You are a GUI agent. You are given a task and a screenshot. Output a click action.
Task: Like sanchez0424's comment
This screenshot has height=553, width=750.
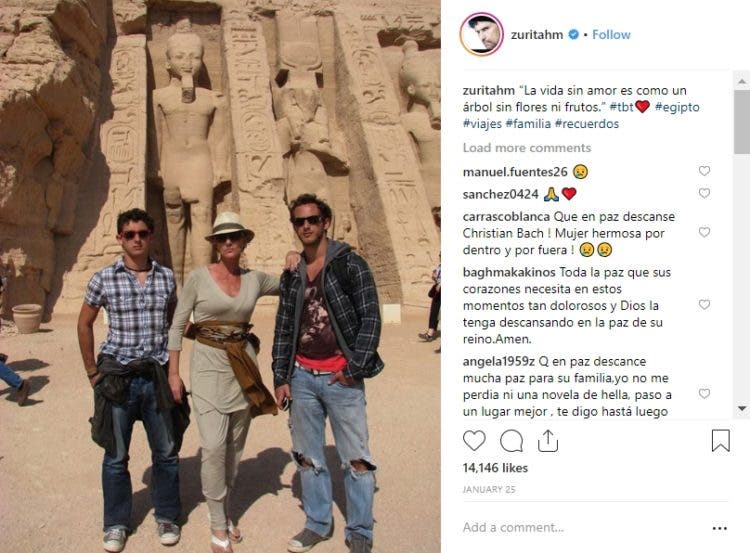point(704,193)
